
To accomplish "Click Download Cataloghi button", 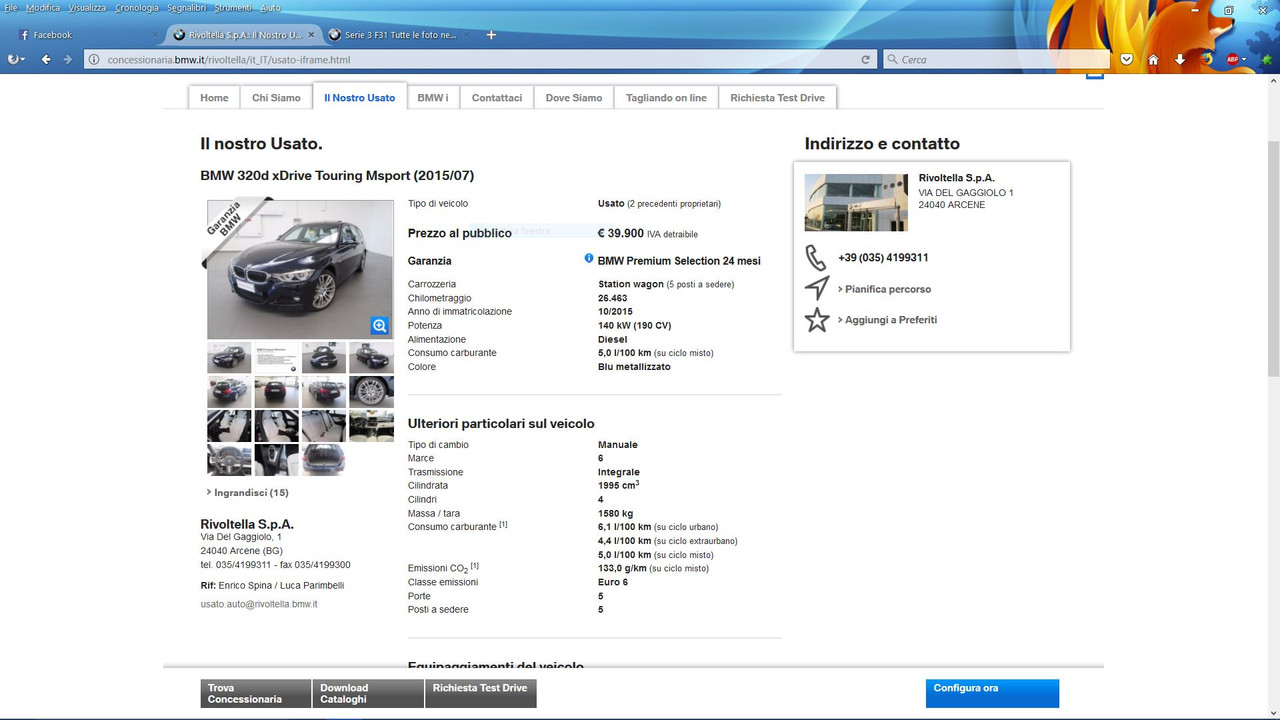I will coord(368,693).
